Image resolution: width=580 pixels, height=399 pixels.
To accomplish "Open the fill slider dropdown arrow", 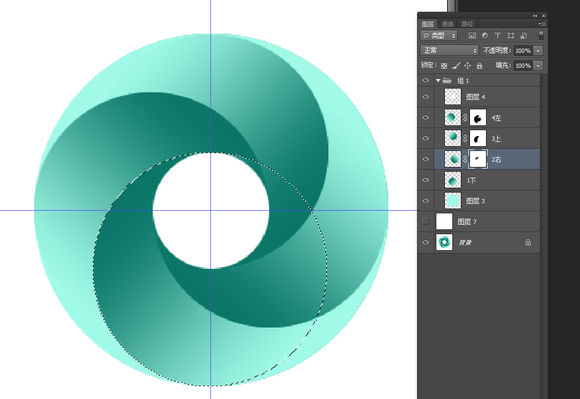I will click(538, 66).
